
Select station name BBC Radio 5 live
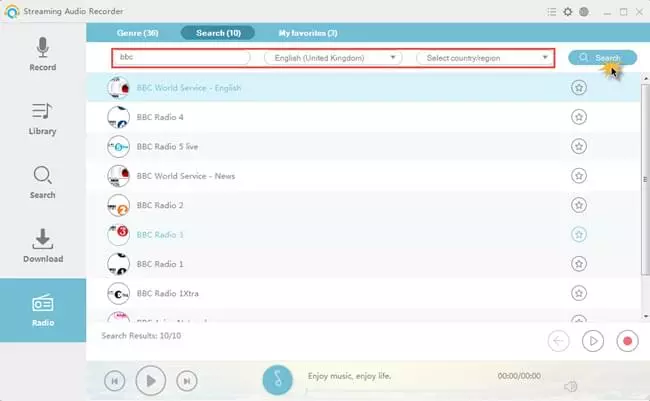[167, 147]
